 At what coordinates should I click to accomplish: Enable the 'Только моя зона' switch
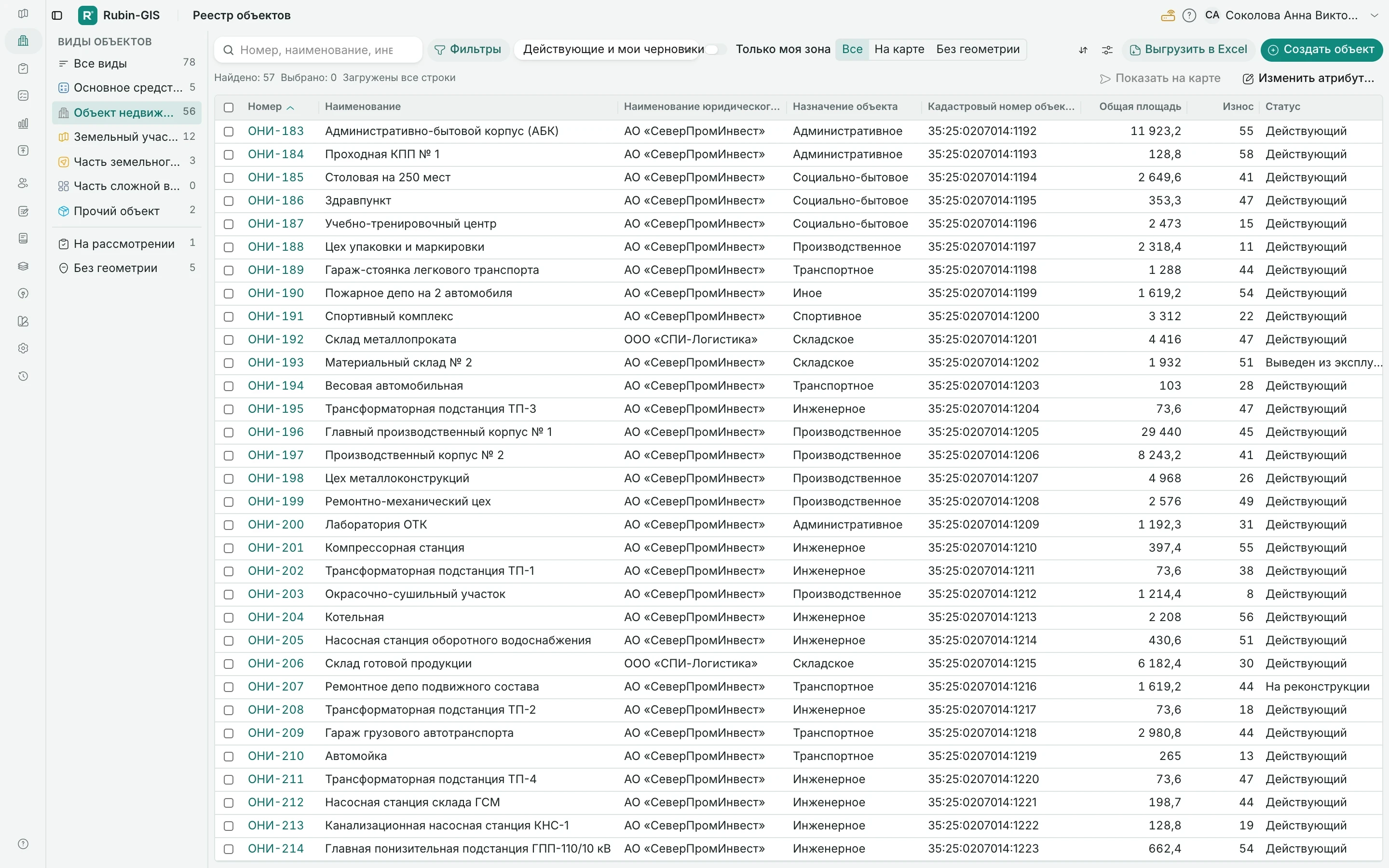click(x=715, y=49)
